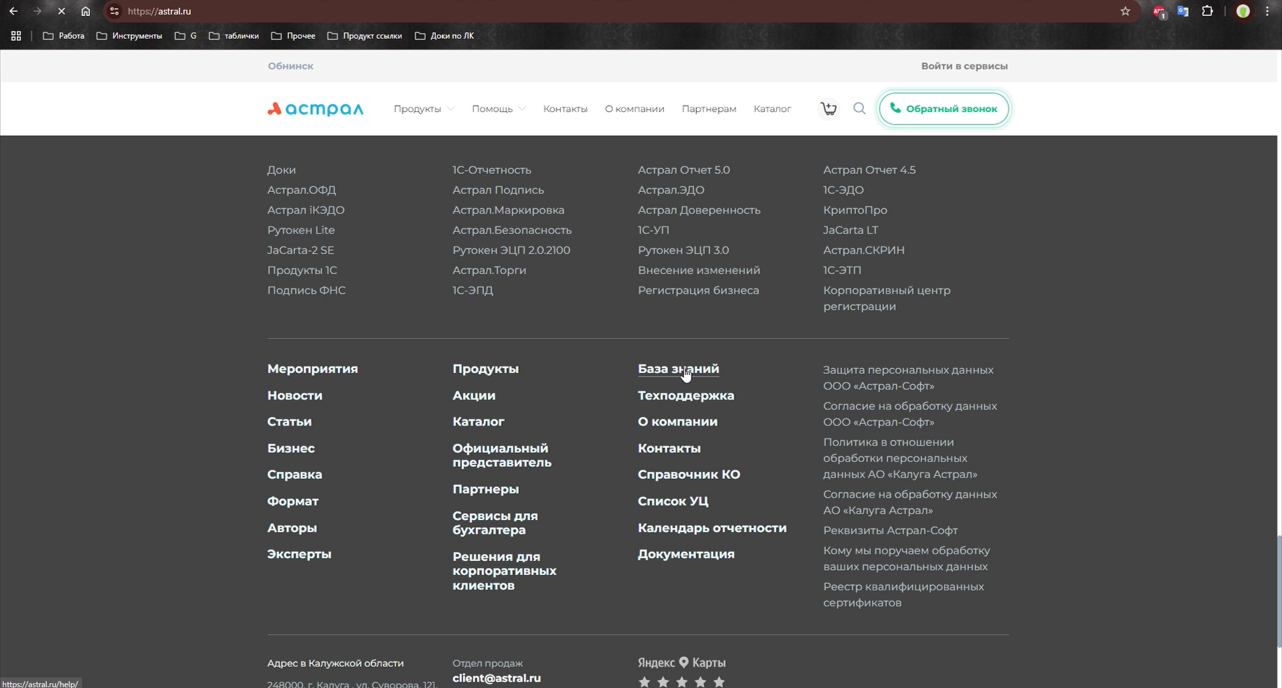The image size is (1282, 688).
Task: Click the browser back arrow
Action: coord(14,11)
